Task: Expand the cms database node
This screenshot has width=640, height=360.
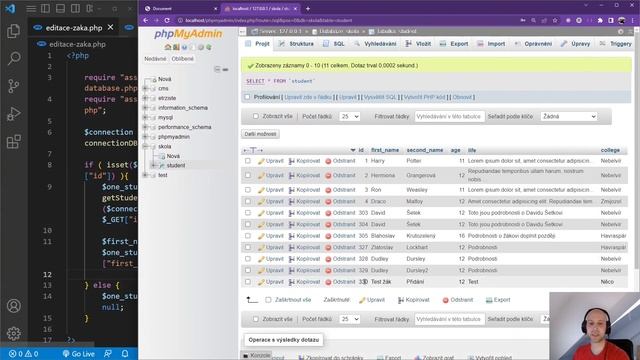Action: click(145, 89)
